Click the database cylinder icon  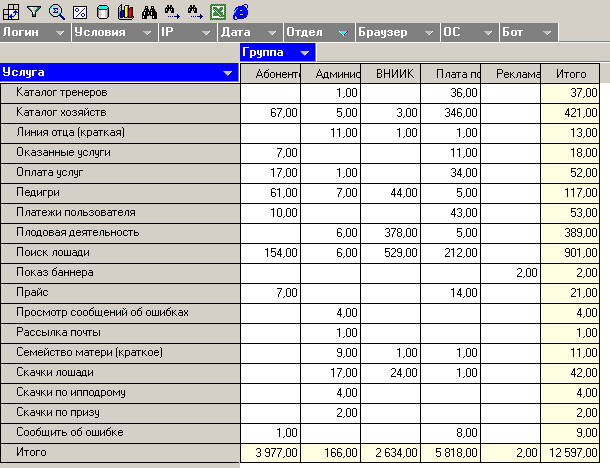coord(103,12)
